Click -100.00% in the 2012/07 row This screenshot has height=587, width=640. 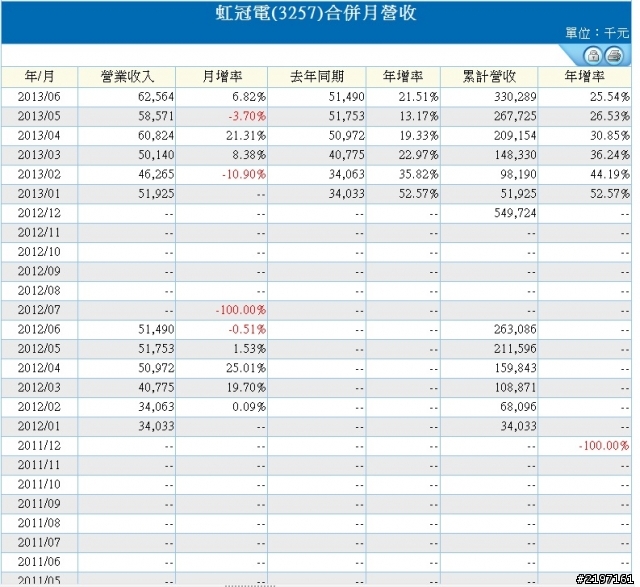tap(241, 310)
